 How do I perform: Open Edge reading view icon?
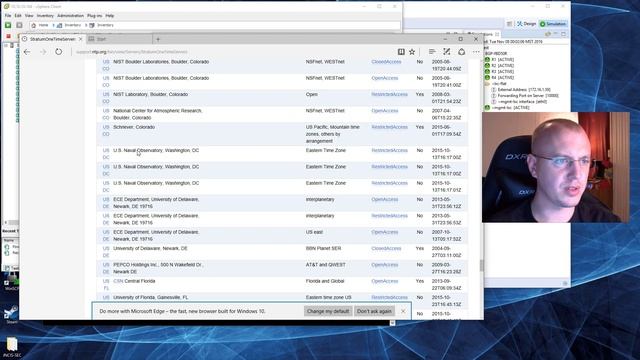coord(401,52)
